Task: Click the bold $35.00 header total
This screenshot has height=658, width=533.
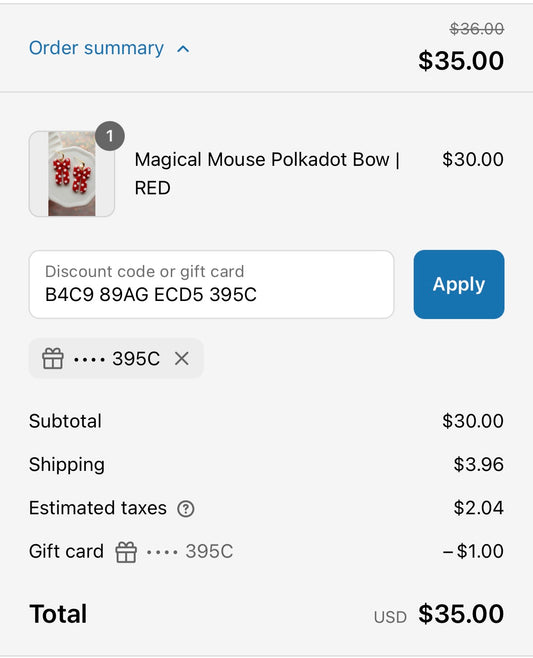Action: (x=461, y=60)
